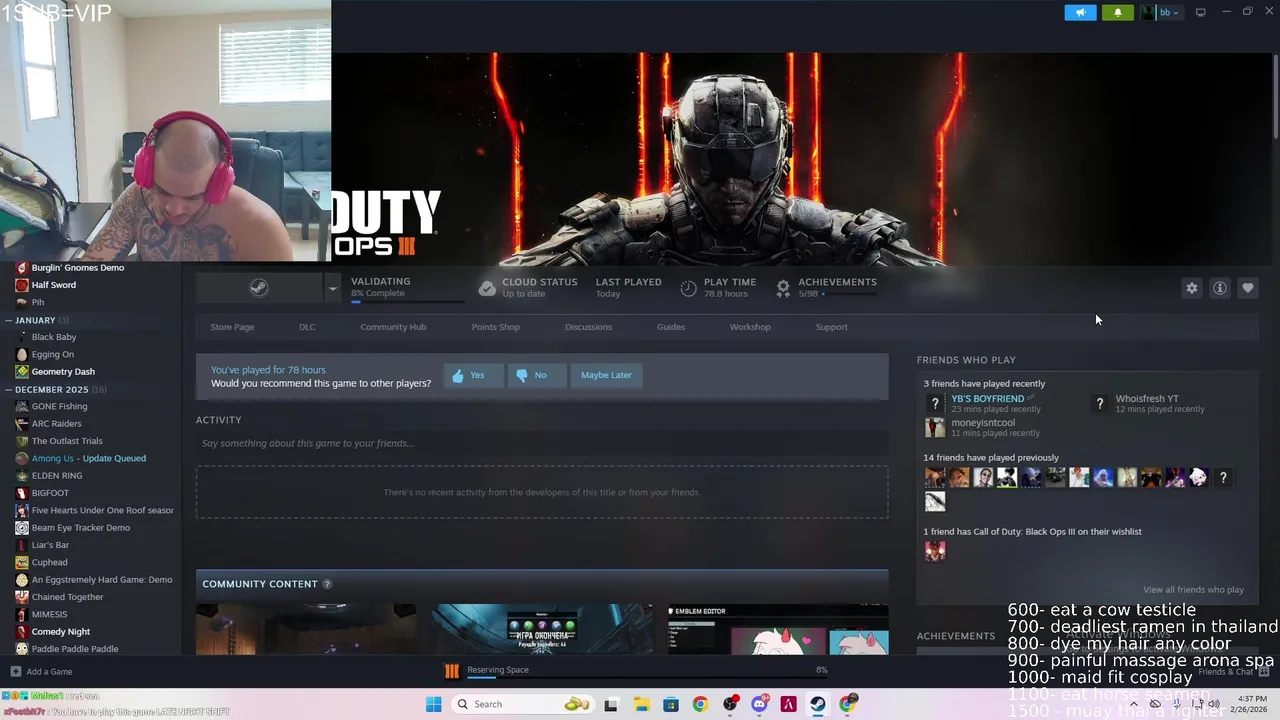Click the Chained Together game icon
Screen dimensions: 1280x720
coord(22,597)
